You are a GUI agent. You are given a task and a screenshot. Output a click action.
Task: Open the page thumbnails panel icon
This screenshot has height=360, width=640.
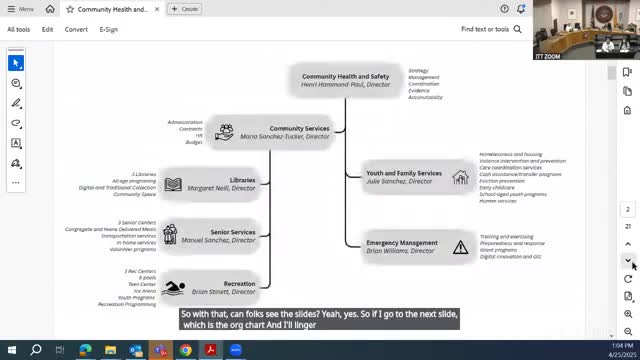click(627, 91)
